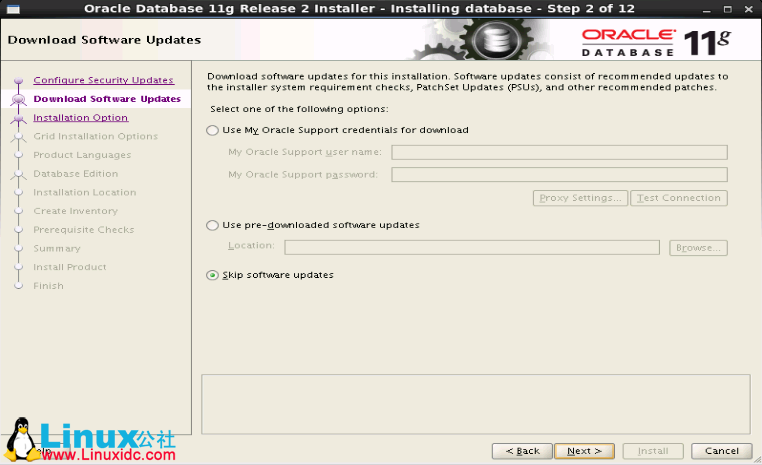Click Create Inventory step

[x=75, y=211]
